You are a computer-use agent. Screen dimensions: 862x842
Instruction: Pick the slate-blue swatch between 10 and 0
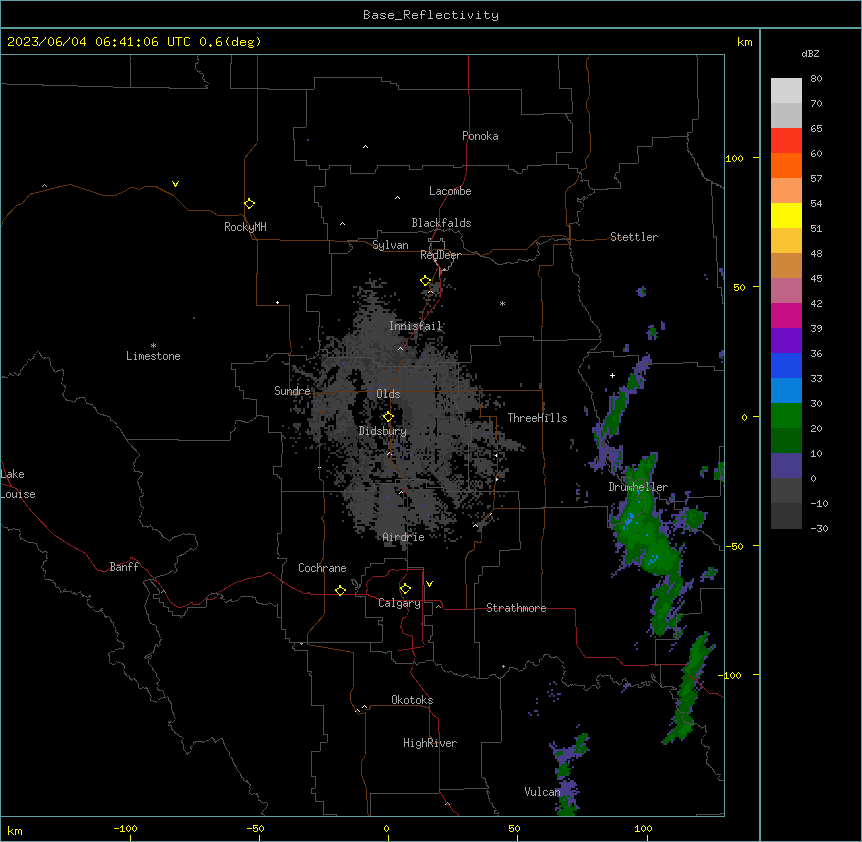coord(786,466)
